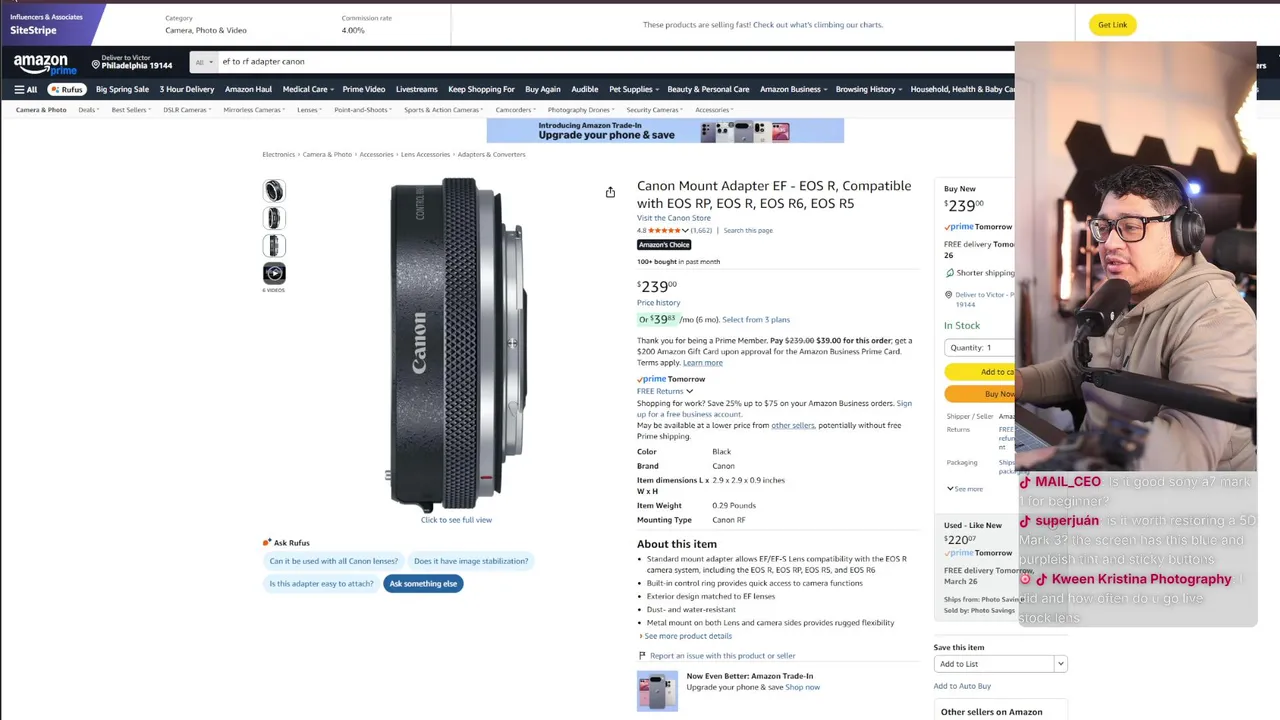The width and height of the screenshot is (1280, 720).
Task: Click the yellow Get Link button
Action: pos(1112,25)
